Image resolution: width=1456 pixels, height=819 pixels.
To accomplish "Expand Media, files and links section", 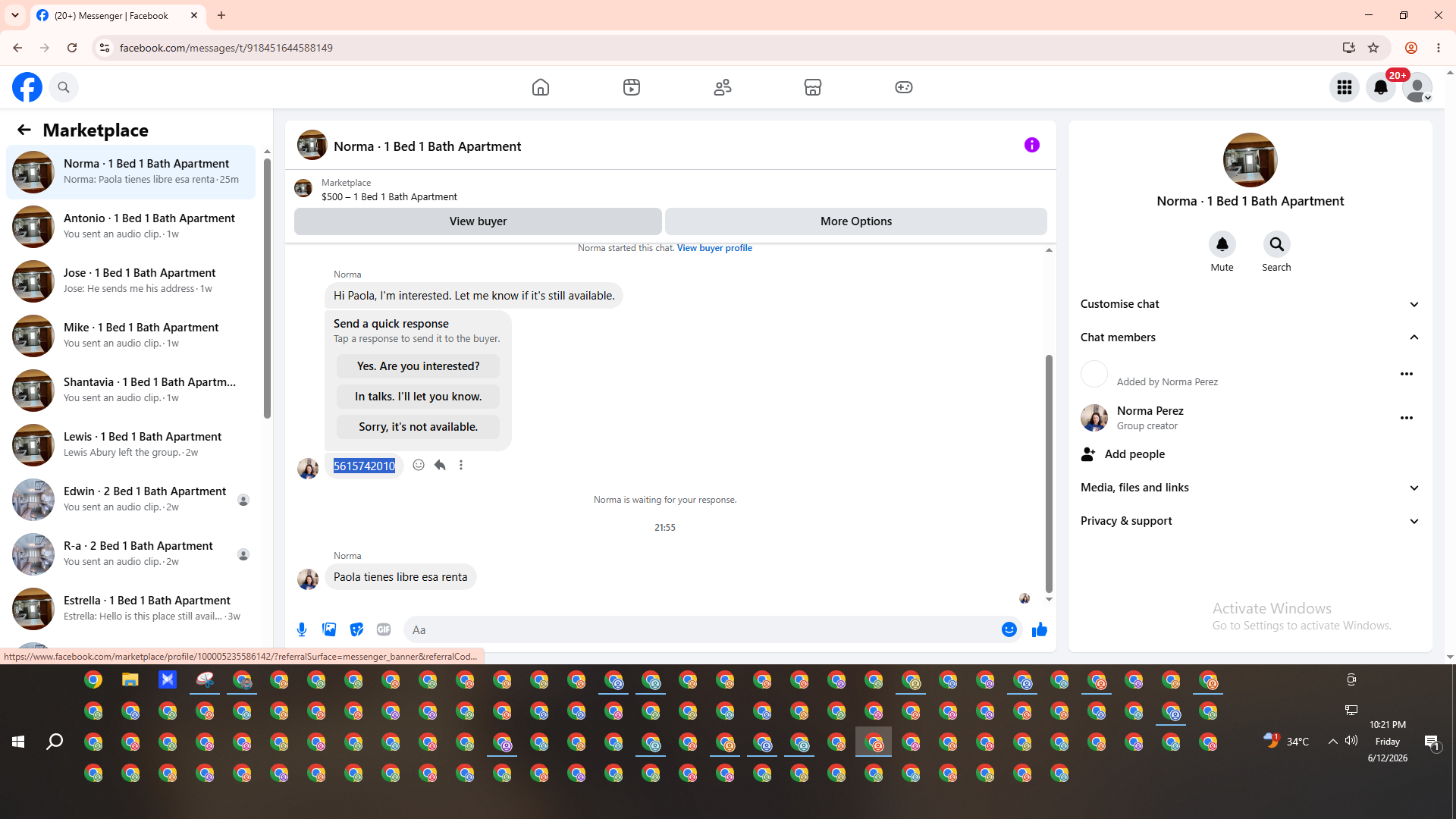I will tap(1250, 488).
